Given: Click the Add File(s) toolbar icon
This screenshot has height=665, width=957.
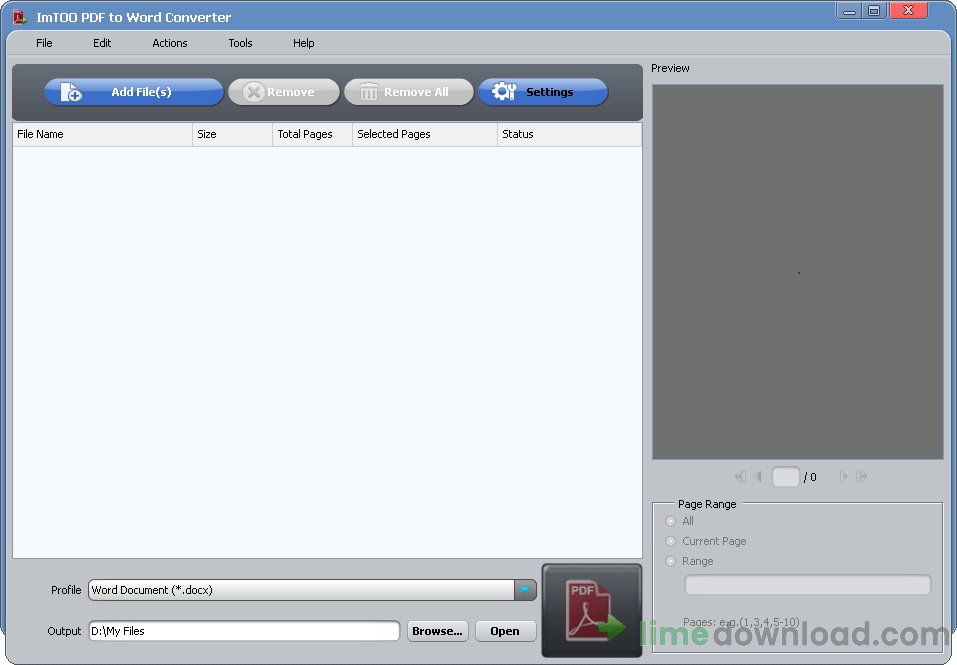Looking at the screenshot, I should 68,91.
